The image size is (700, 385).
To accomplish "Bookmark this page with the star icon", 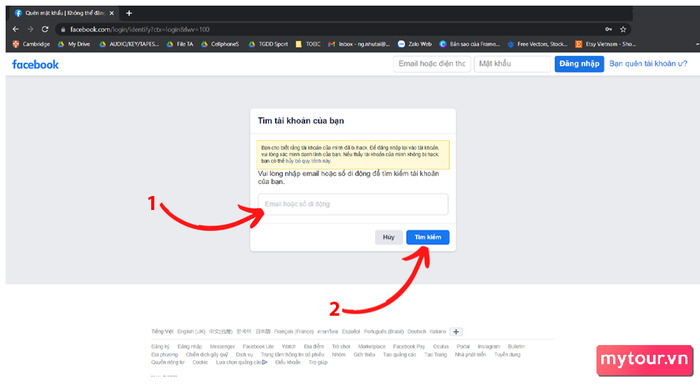I will [x=623, y=29].
